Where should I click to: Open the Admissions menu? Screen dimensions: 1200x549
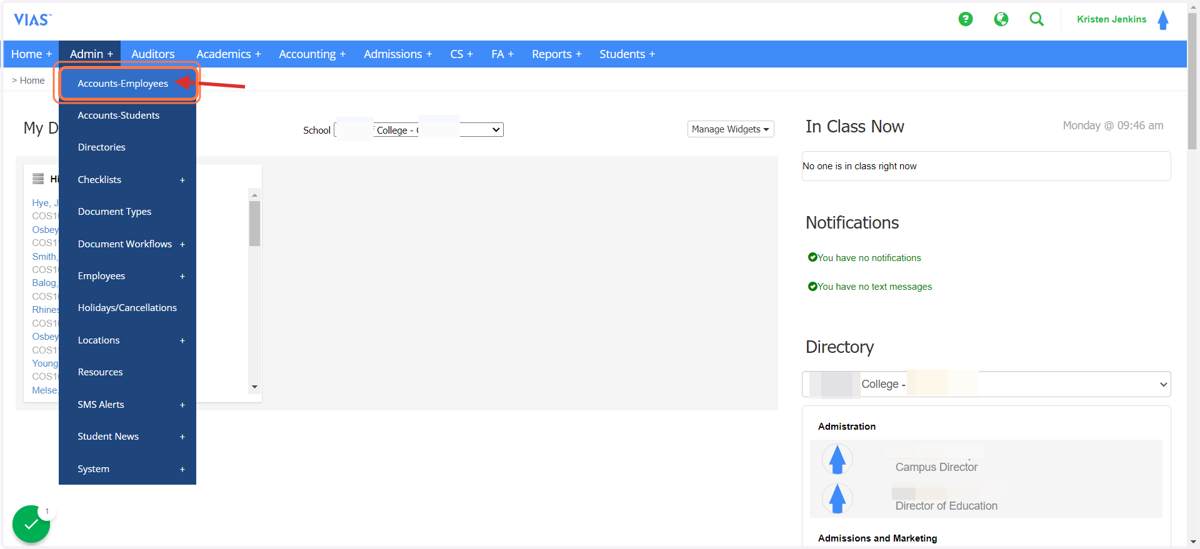tap(398, 54)
